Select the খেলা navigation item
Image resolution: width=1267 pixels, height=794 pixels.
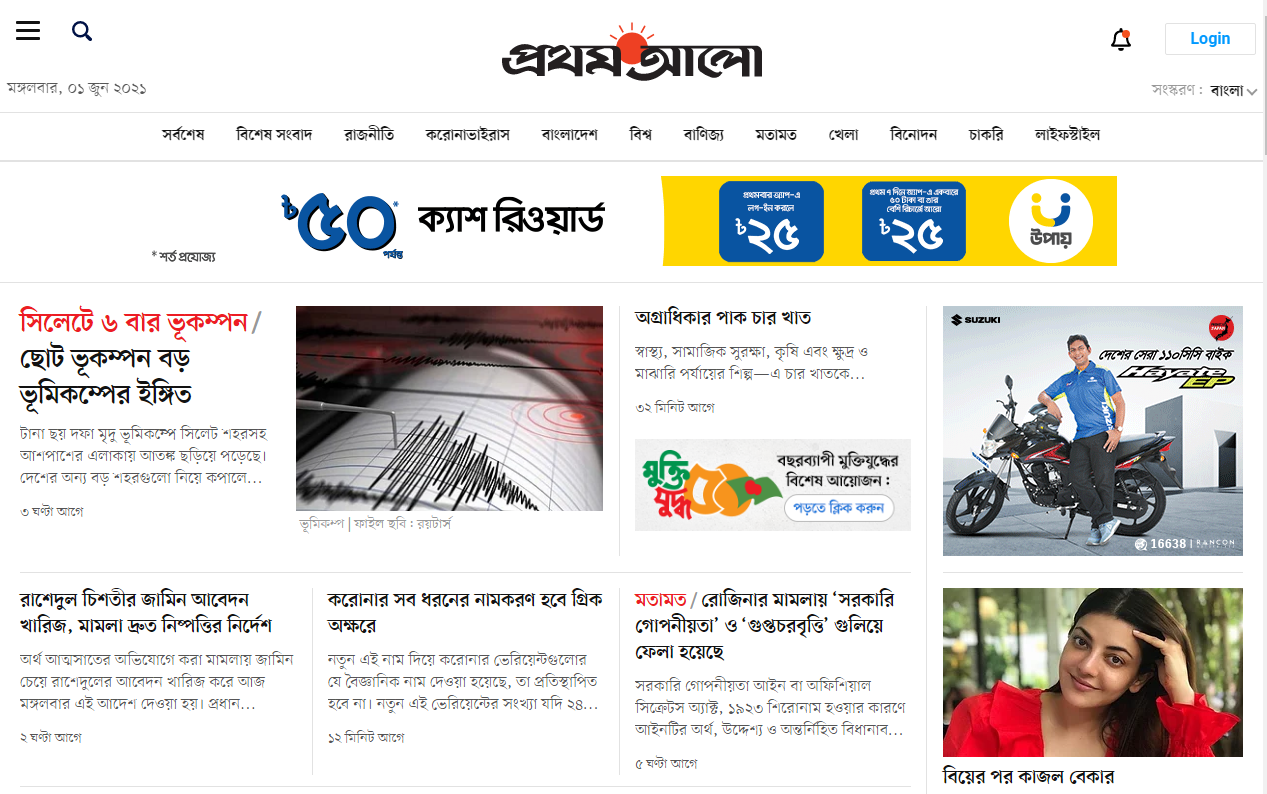click(x=843, y=134)
